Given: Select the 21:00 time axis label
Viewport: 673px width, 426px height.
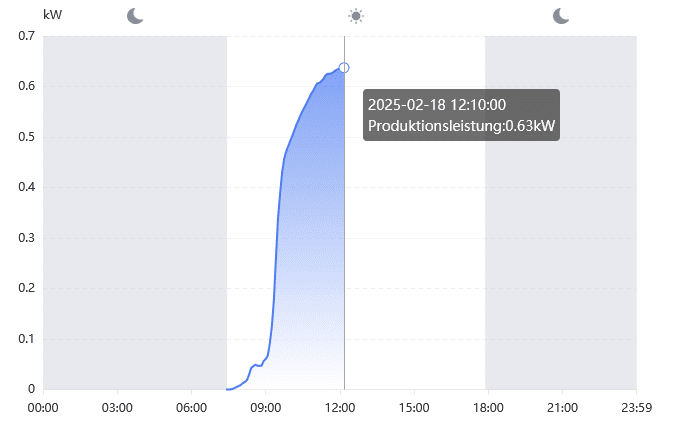Looking at the screenshot, I should coord(562,407).
